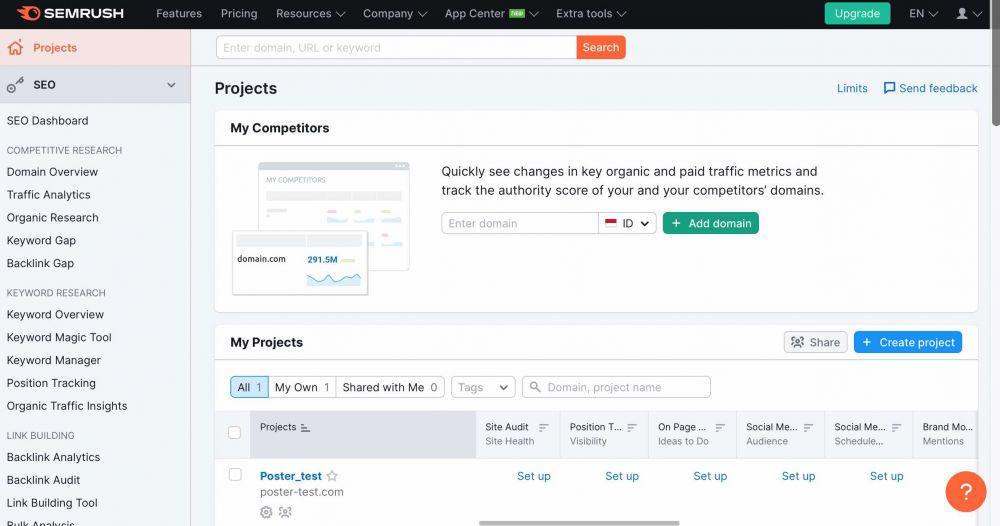
Task: Open Keyword Magic Tool in sidebar
Action: point(59,337)
